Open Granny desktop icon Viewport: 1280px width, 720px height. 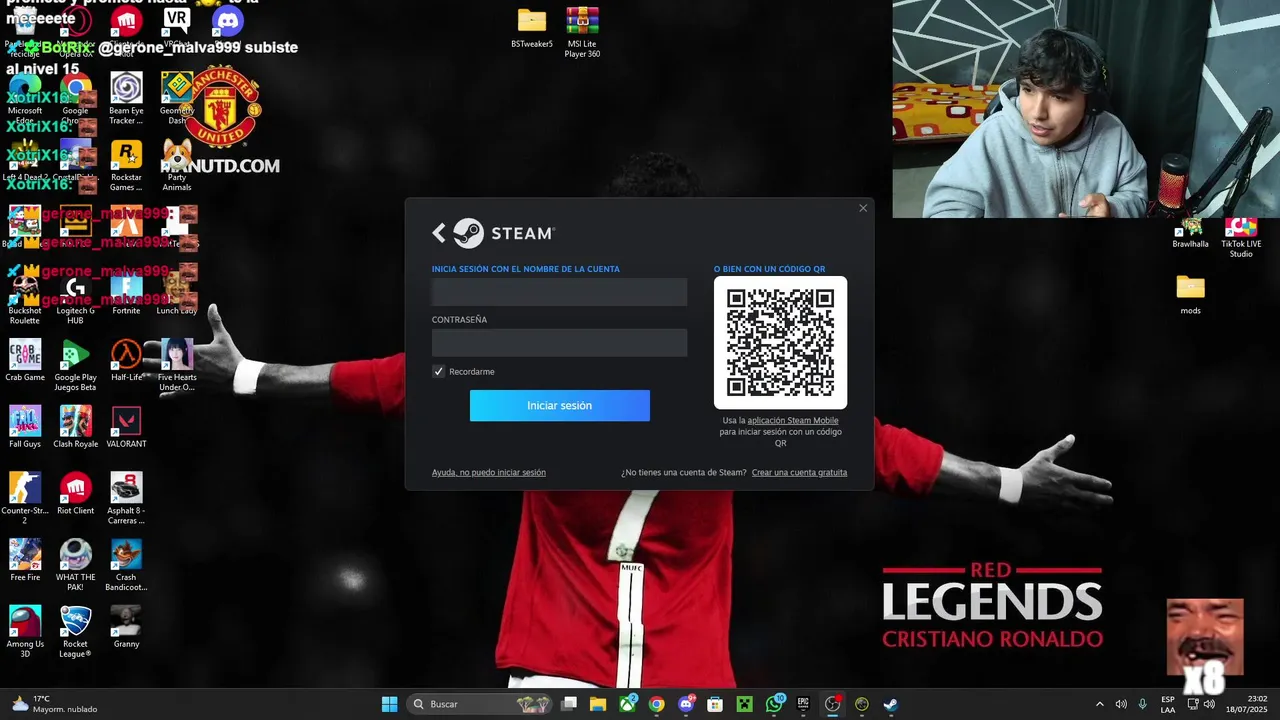click(x=126, y=627)
